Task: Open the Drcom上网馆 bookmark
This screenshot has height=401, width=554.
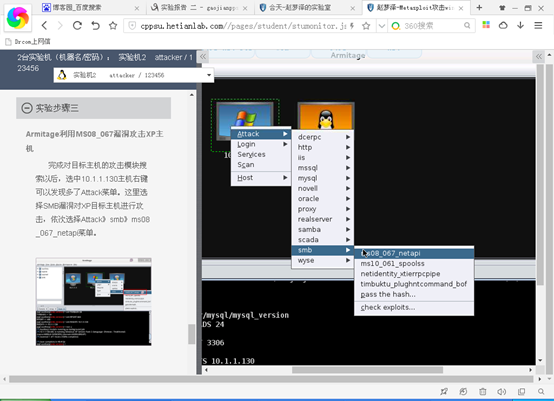Action: coord(28,42)
